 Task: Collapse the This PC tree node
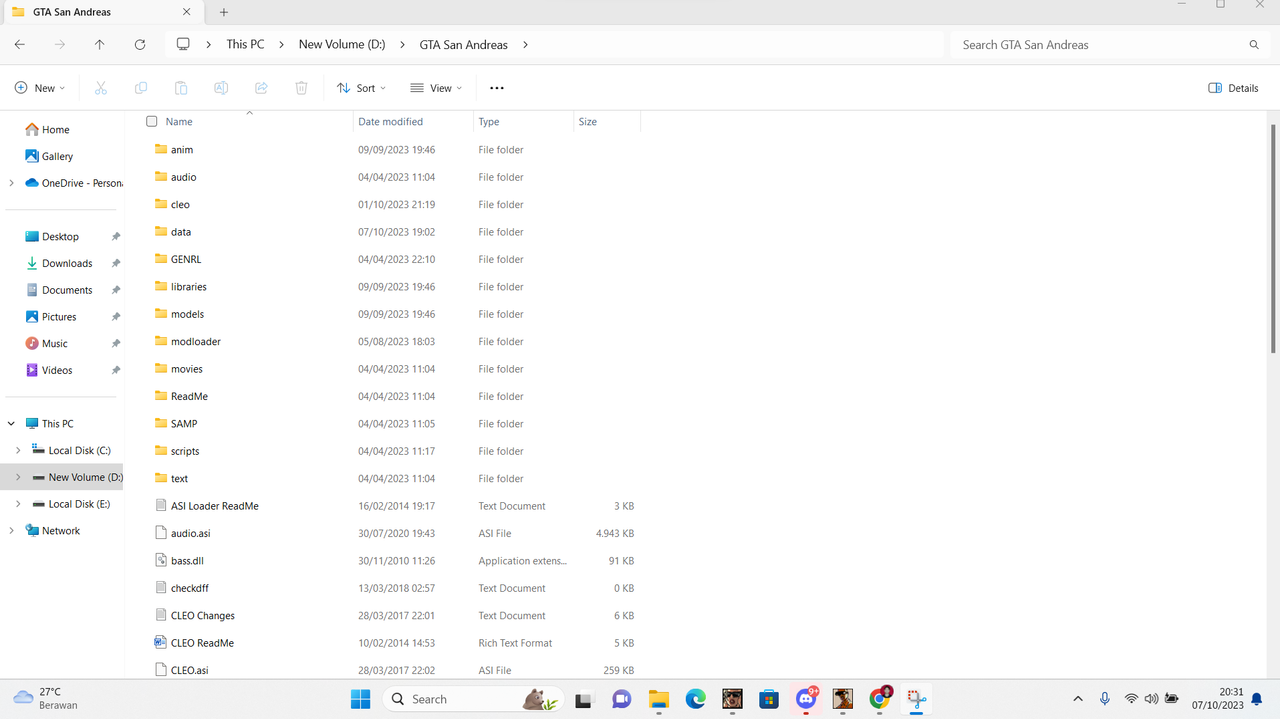pos(11,424)
